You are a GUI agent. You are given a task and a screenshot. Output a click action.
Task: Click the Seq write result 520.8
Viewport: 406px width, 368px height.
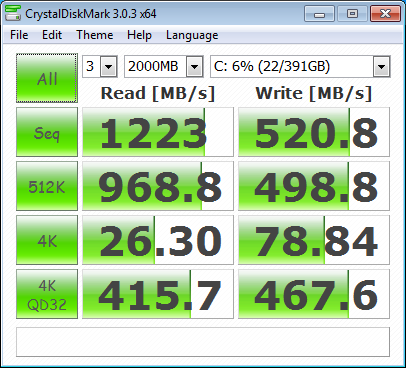coord(314,132)
